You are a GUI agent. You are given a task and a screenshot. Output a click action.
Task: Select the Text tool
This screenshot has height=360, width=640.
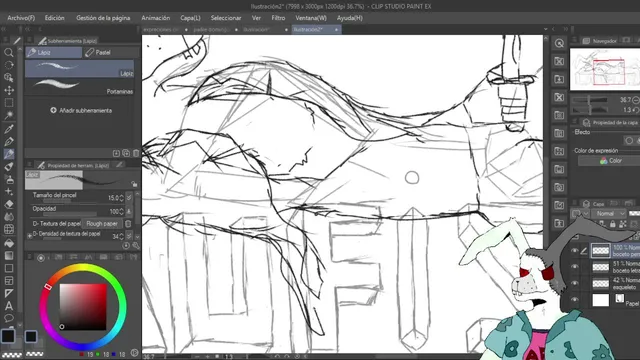click(x=9, y=306)
